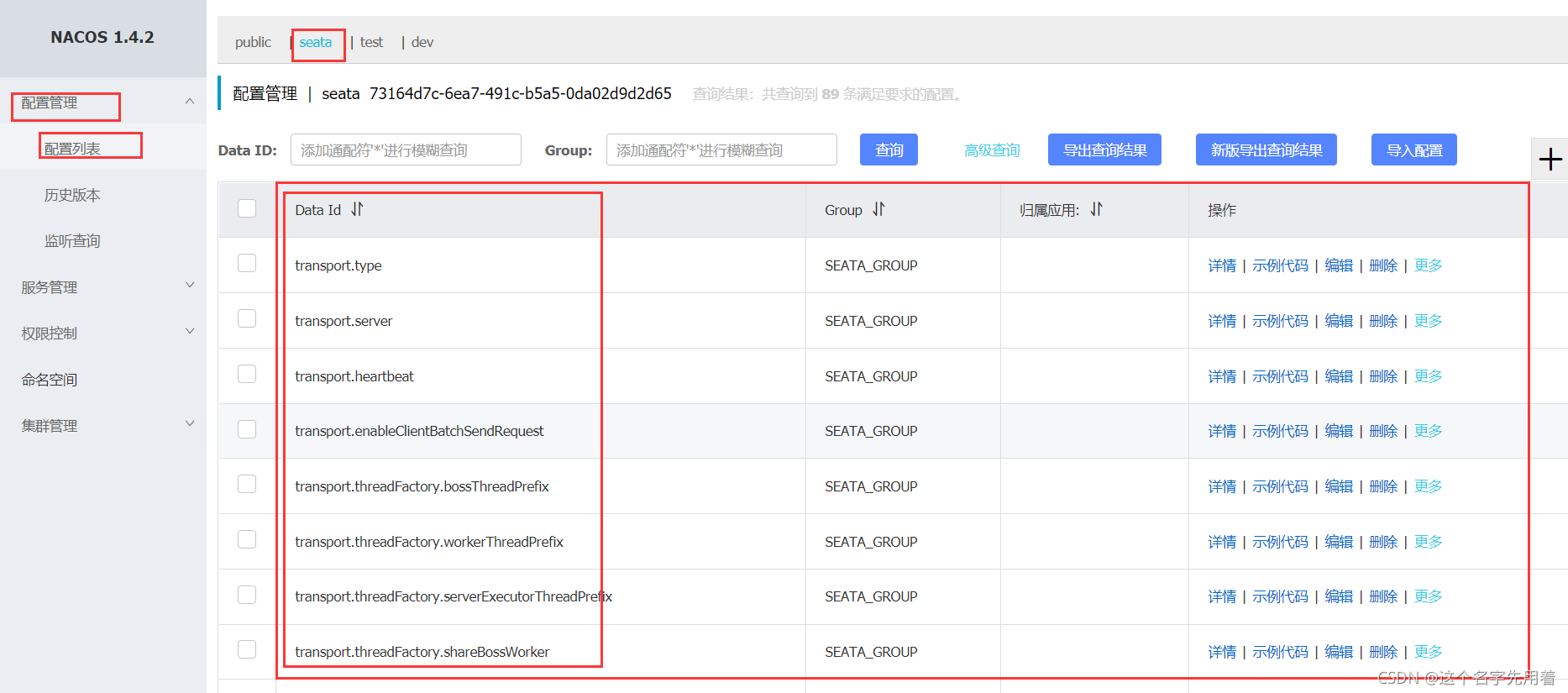
Task: Click 删除 for serverExecutorThreadPrefix row
Action: pyautogui.click(x=1383, y=596)
